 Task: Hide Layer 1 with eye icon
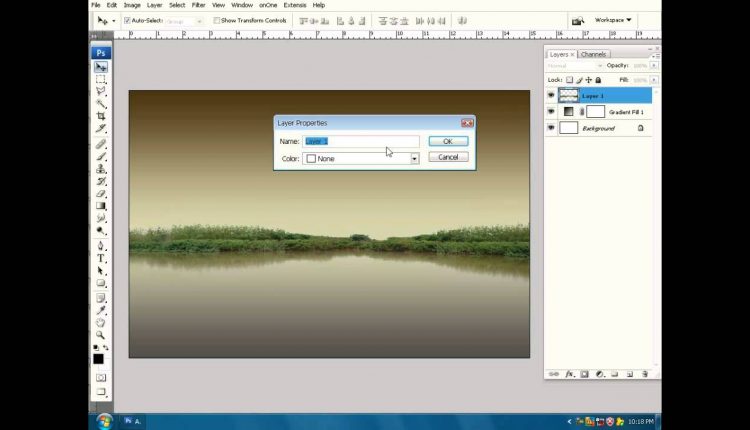pos(551,96)
